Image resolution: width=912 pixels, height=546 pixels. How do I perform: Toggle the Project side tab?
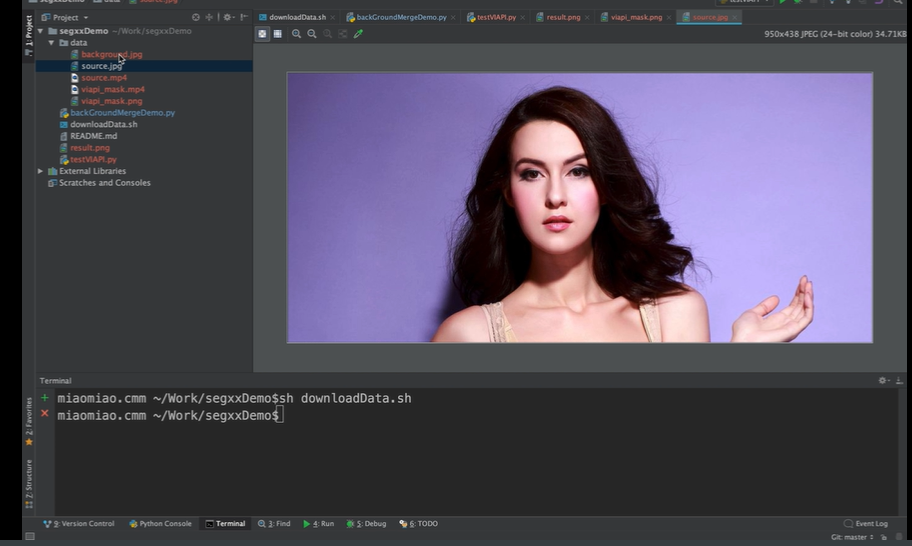pyautogui.click(x=29, y=35)
